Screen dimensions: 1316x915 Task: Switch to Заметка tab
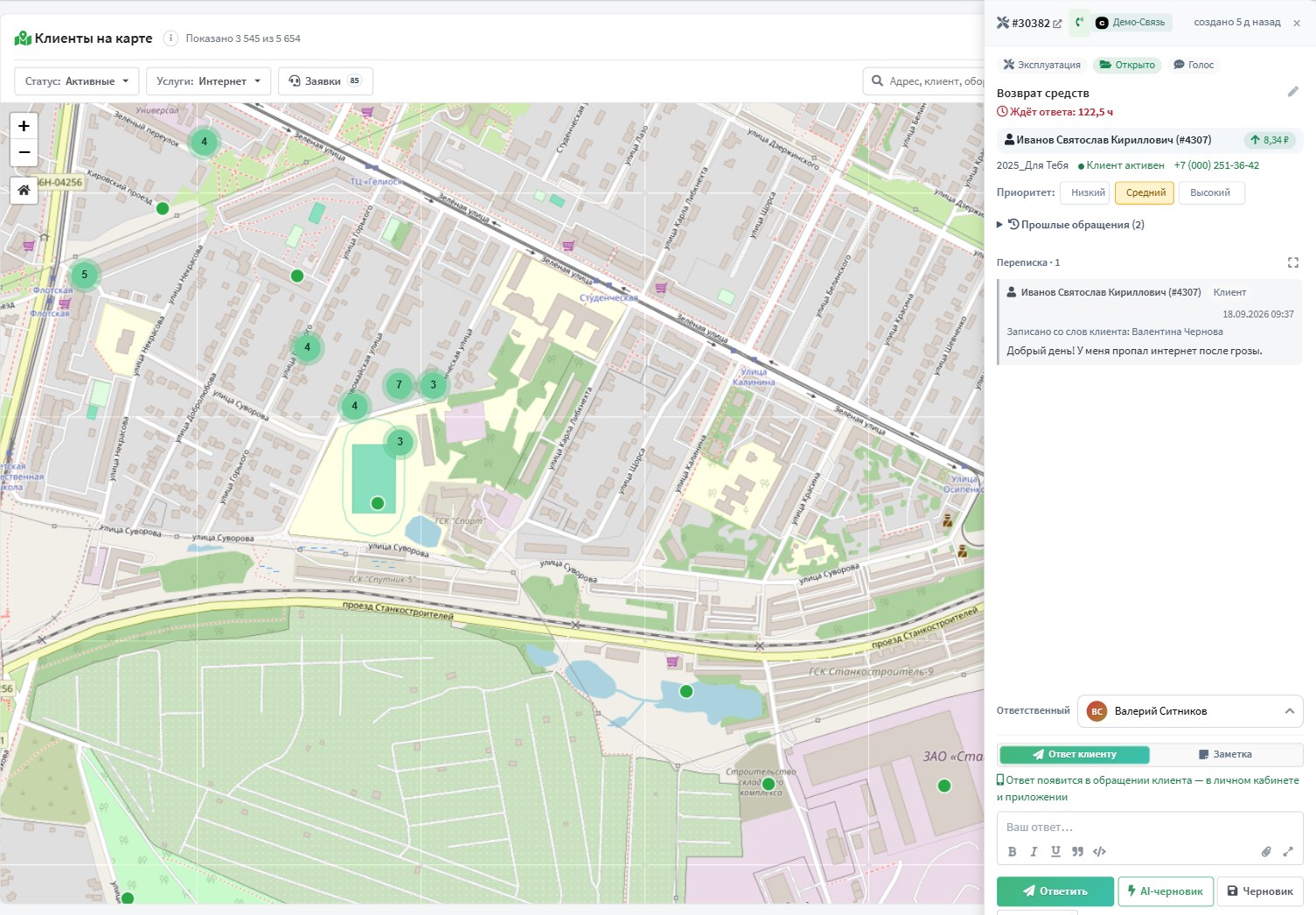[x=1224, y=754]
